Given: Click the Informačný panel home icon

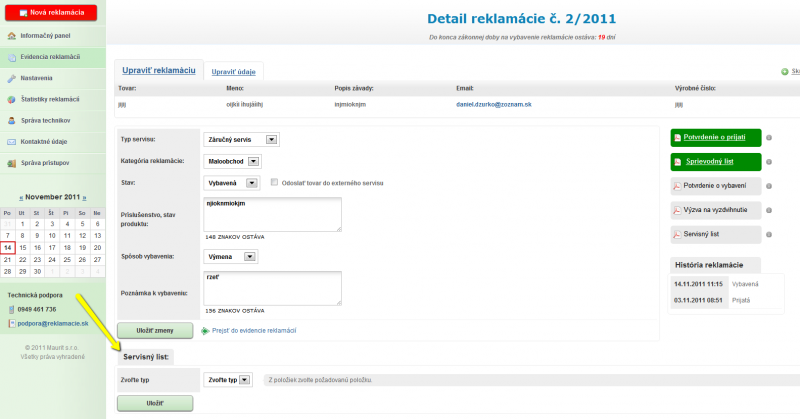Looking at the screenshot, I should pyautogui.click(x=12, y=36).
